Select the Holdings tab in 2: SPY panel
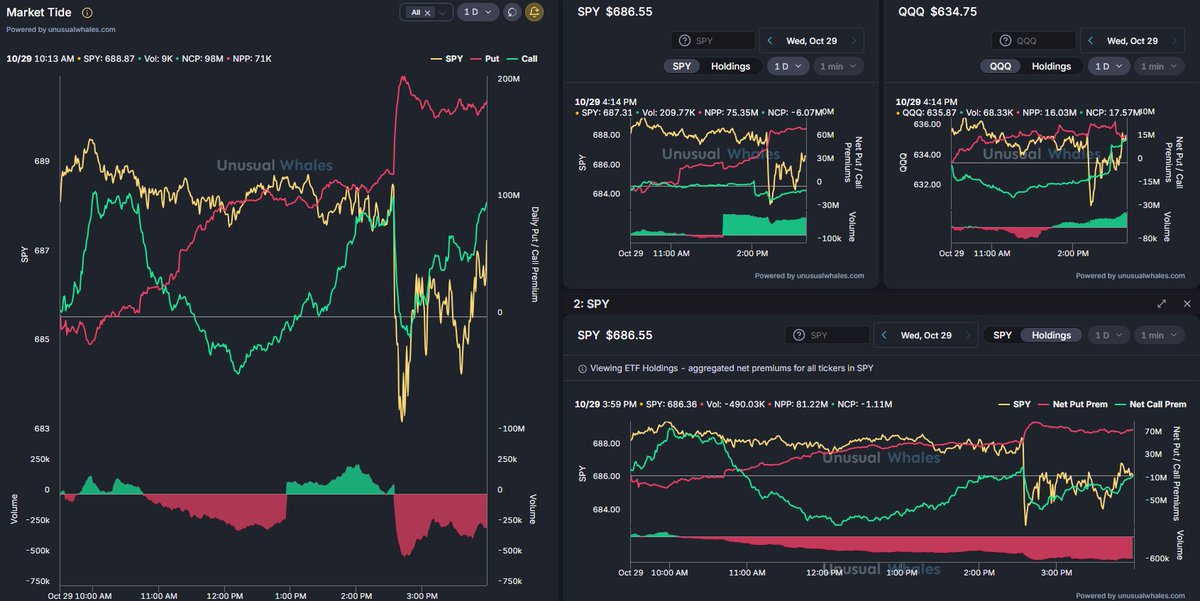1200x601 pixels. tap(1051, 335)
